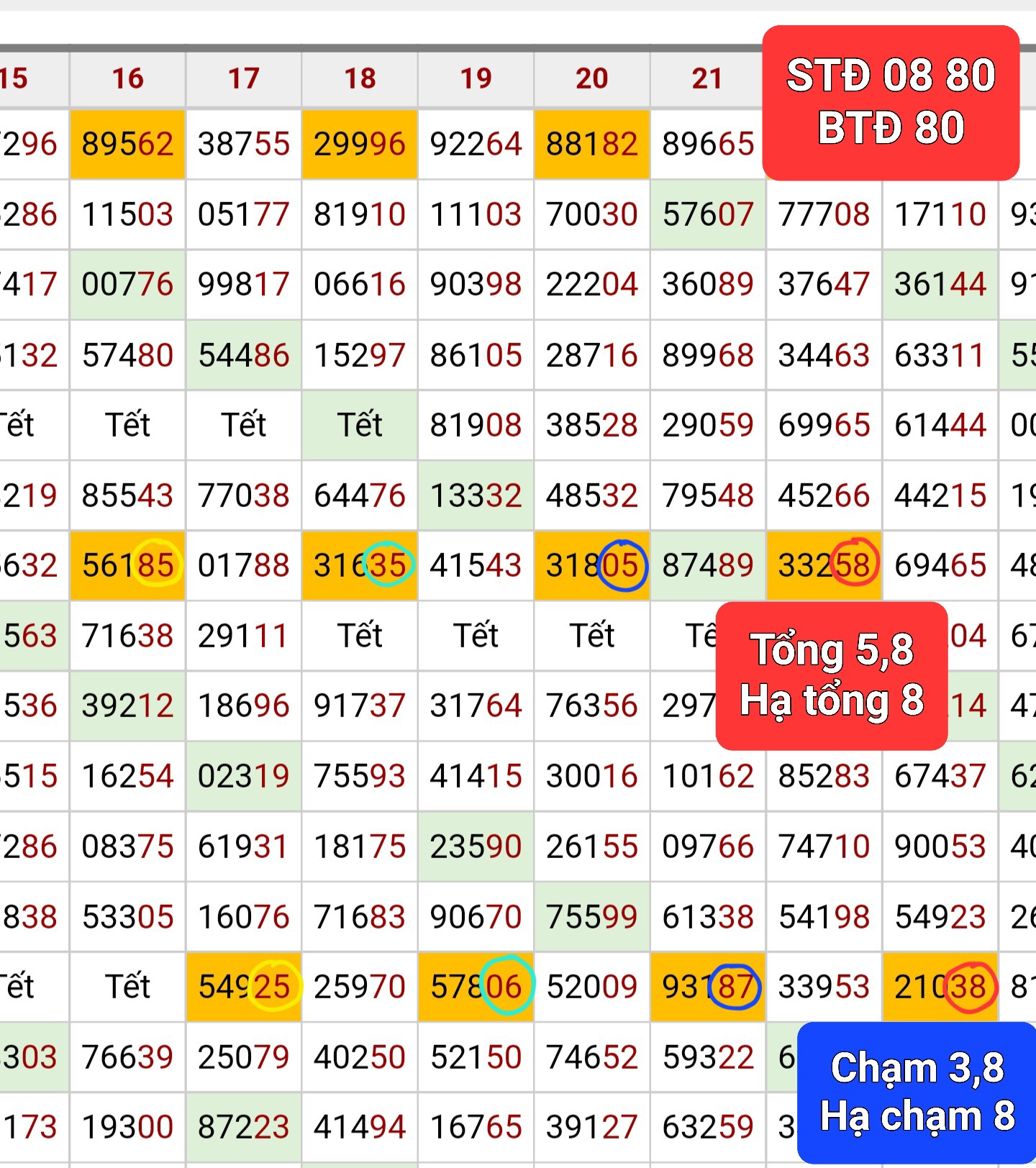Click the green cell 39212
Image resolution: width=1036 pixels, height=1168 pixels.
coord(127,706)
